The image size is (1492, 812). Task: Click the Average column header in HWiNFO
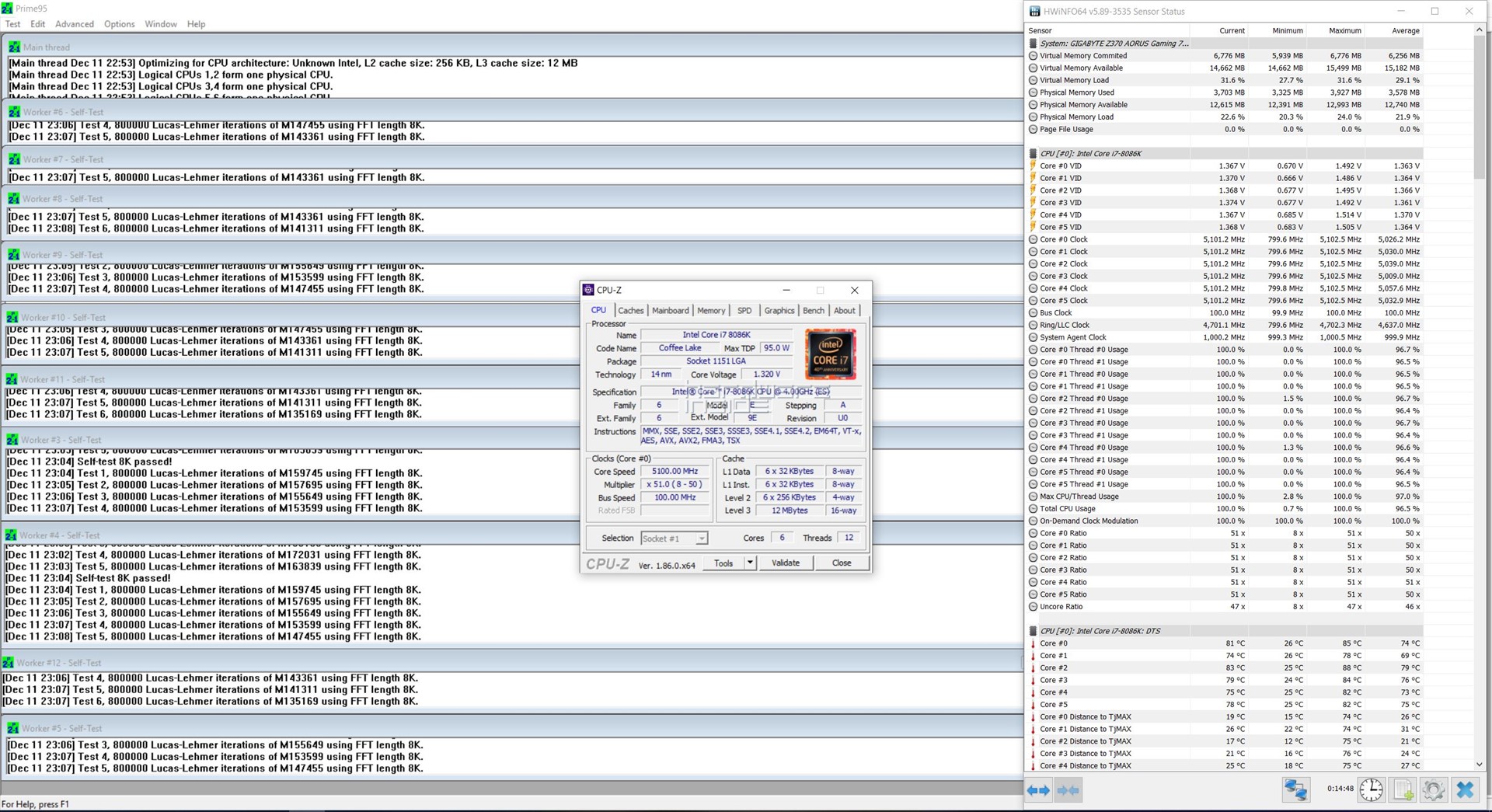pos(1394,31)
